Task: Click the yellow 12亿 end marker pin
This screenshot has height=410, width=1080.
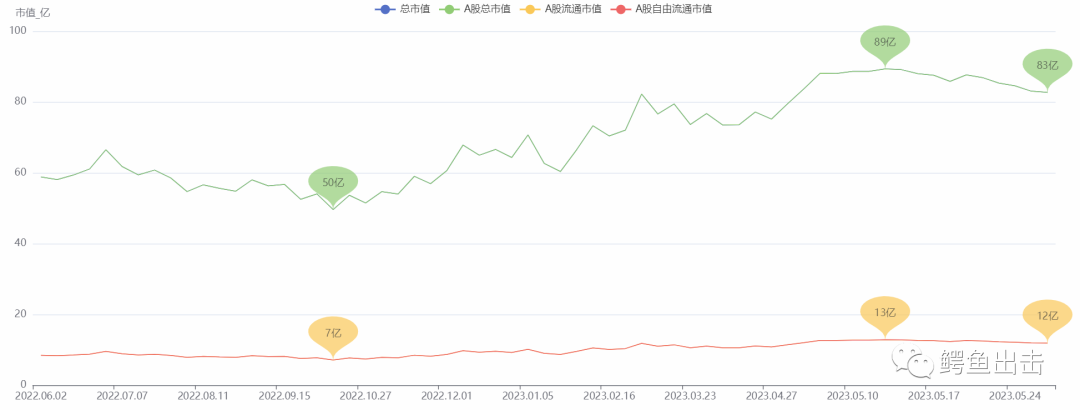Action: [x=1047, y=315]
